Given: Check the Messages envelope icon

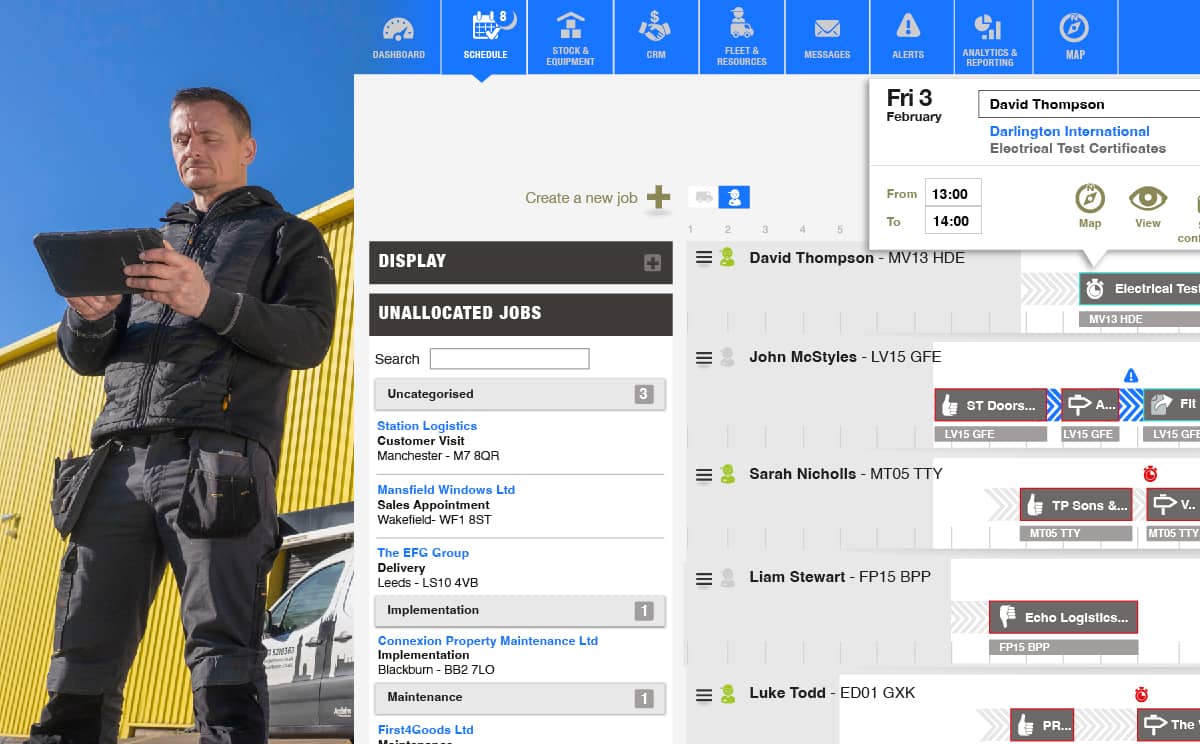Looking at the screenshot, I should [x=827, y=37].
